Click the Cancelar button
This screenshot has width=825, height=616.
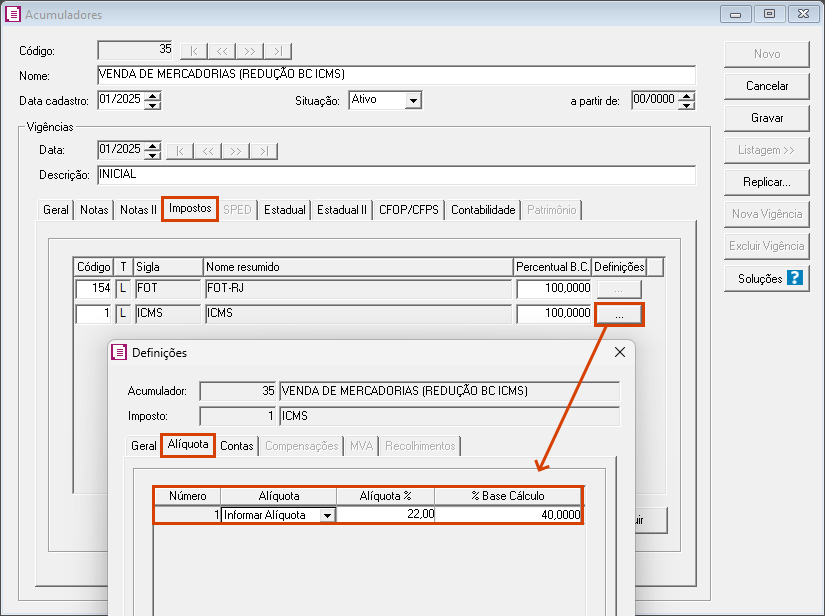pos(766,86)
